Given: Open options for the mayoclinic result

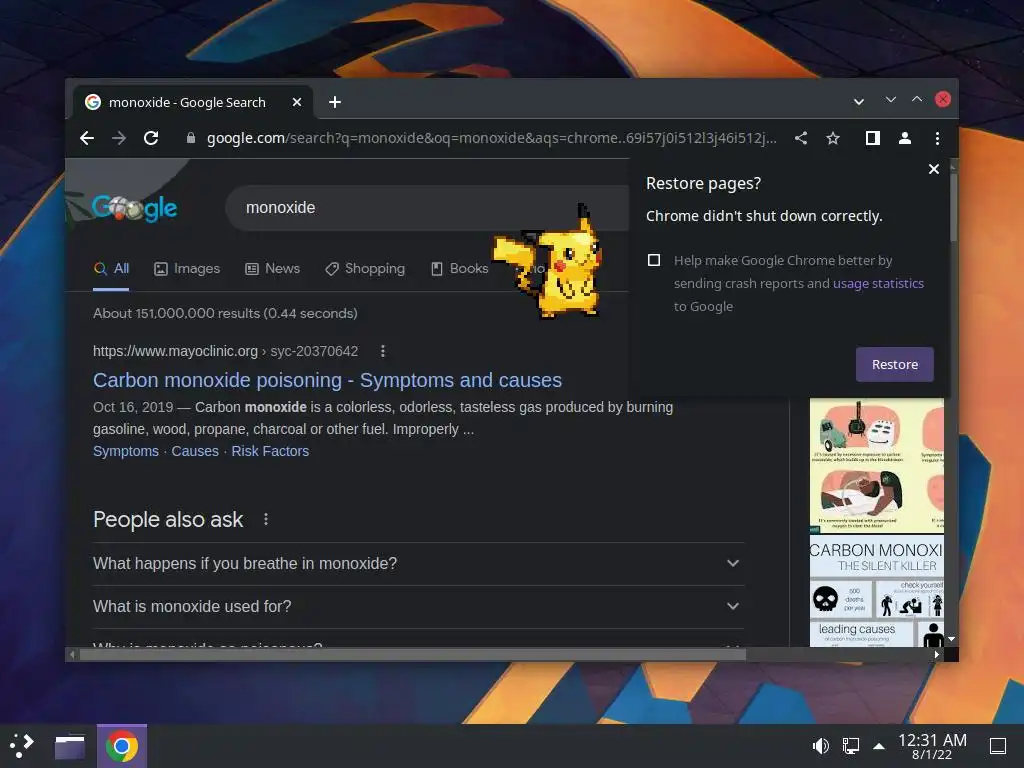Looking at the screenshot, I should click(383, 351).
